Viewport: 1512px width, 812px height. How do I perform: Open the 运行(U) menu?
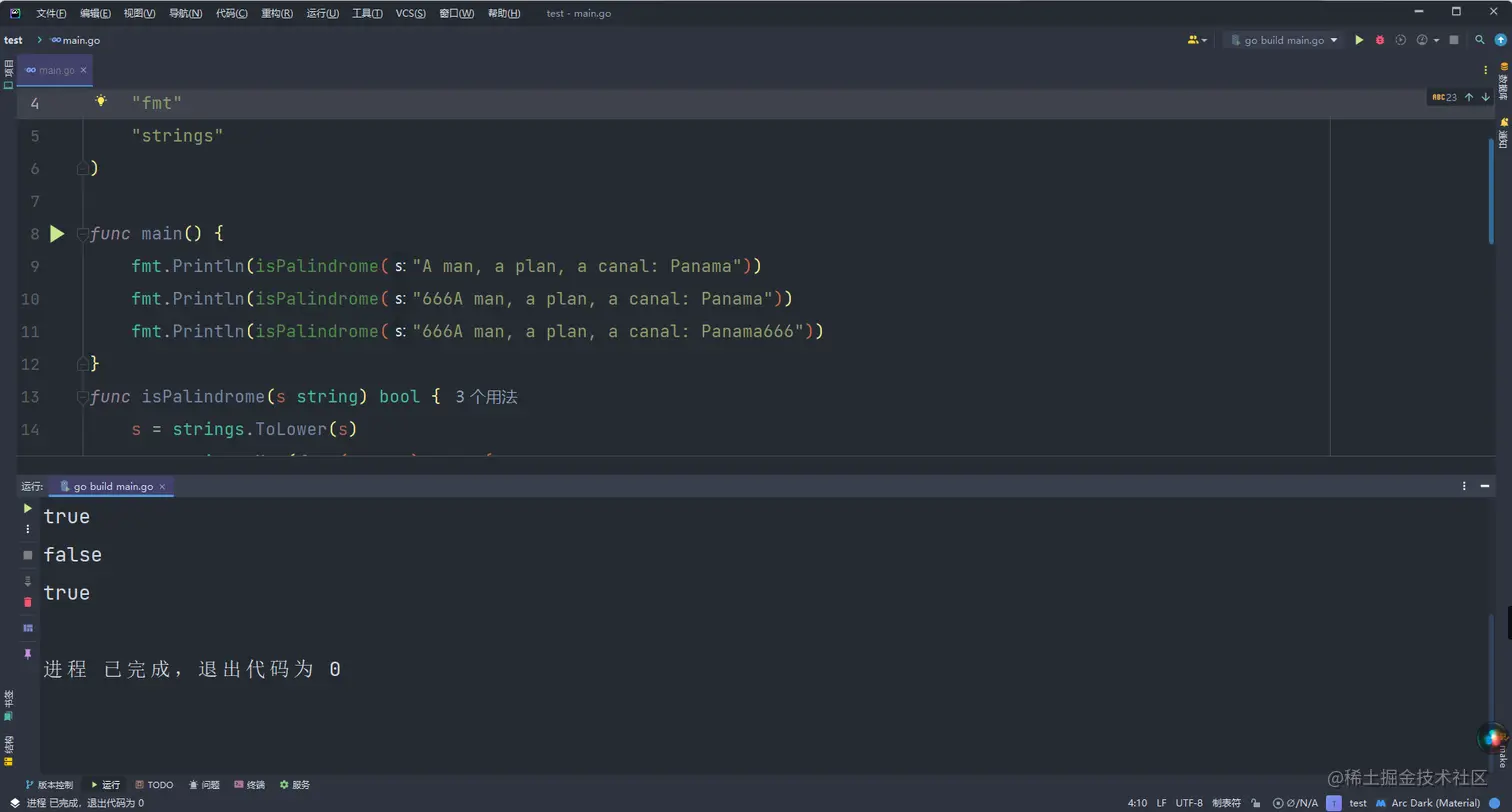322,13
